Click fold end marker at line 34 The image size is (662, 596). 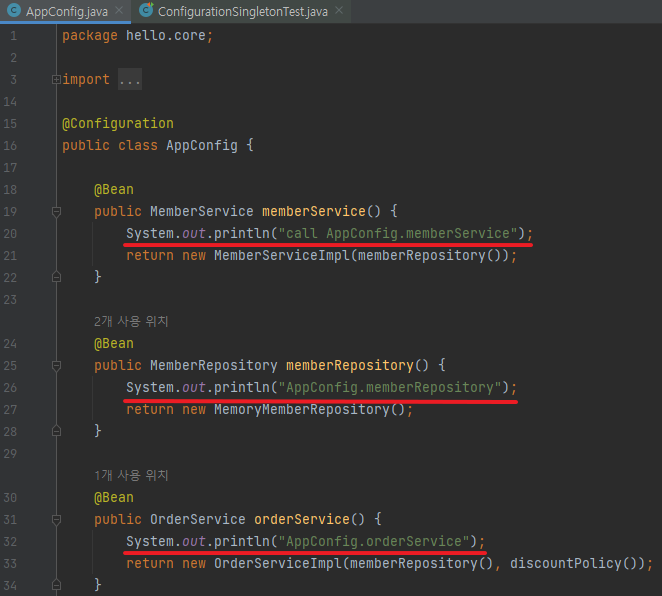pos(56,585)
